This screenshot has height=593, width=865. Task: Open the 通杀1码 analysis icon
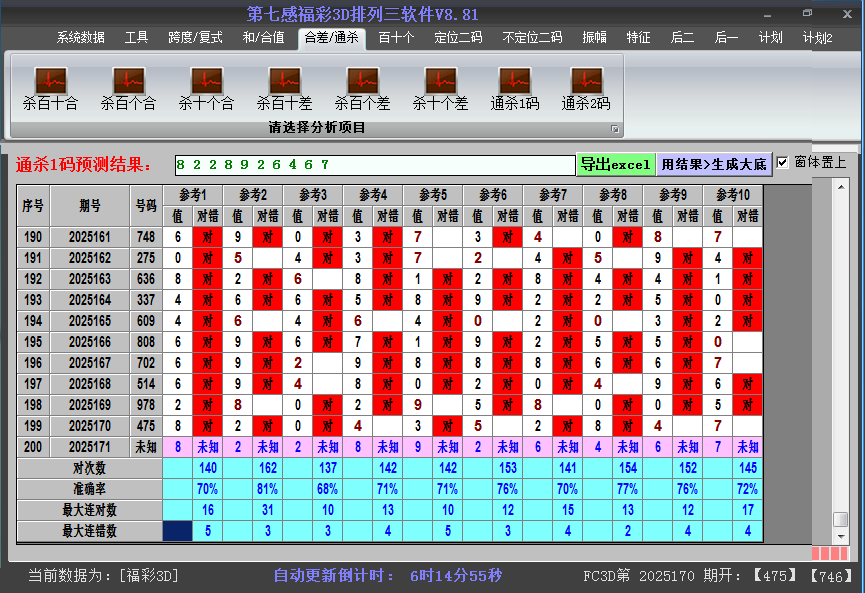(515, 88)
